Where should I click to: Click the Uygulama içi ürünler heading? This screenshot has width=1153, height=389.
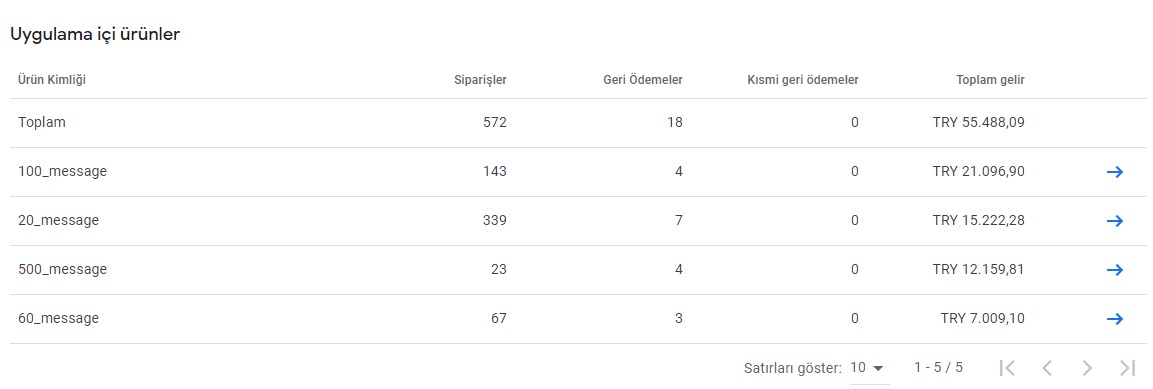click(95, 35)
